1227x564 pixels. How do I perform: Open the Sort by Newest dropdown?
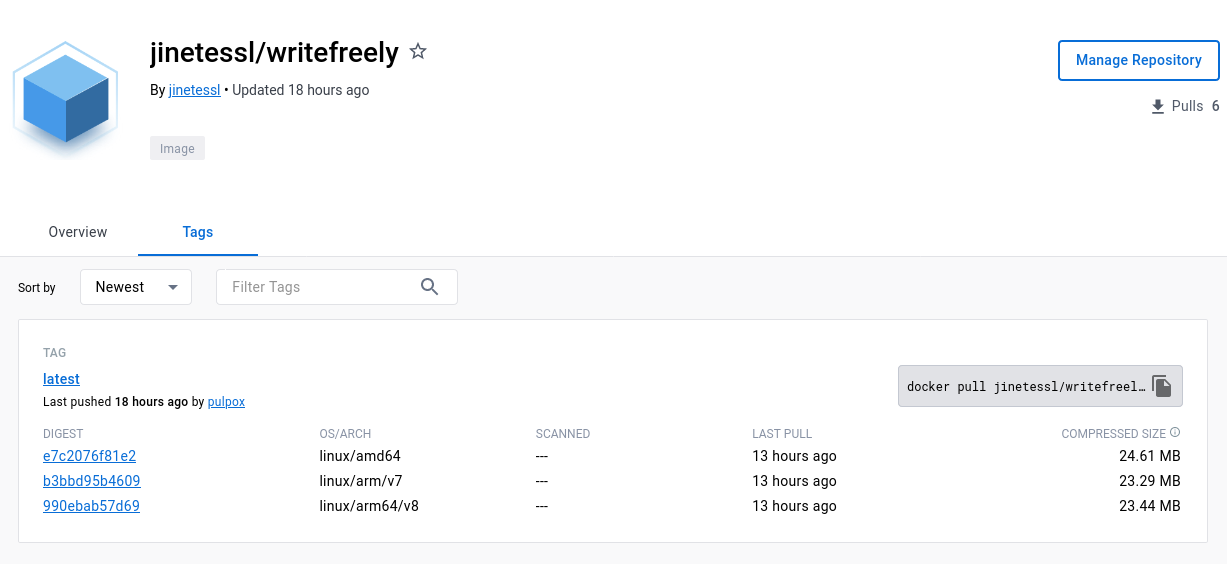click(135, 287)
